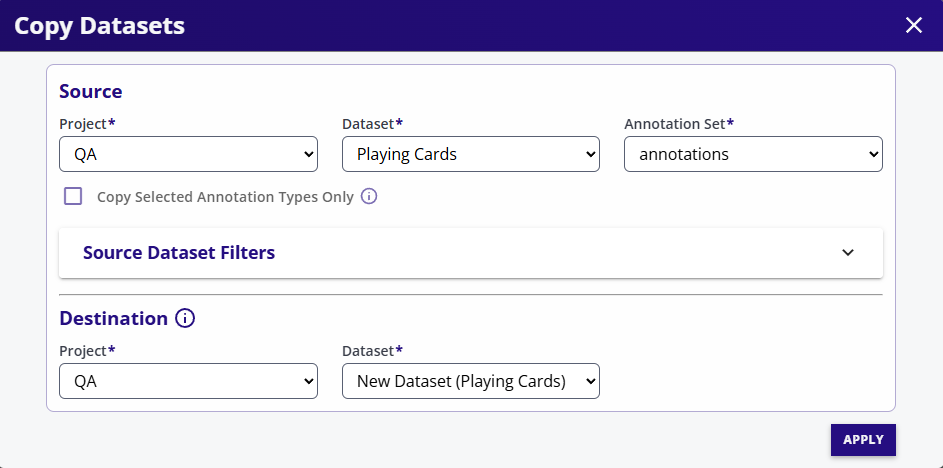Open the Source Dataset dropdown showing Playing Cards
Viewport: 943px width, 468px height.
[471, 154]
